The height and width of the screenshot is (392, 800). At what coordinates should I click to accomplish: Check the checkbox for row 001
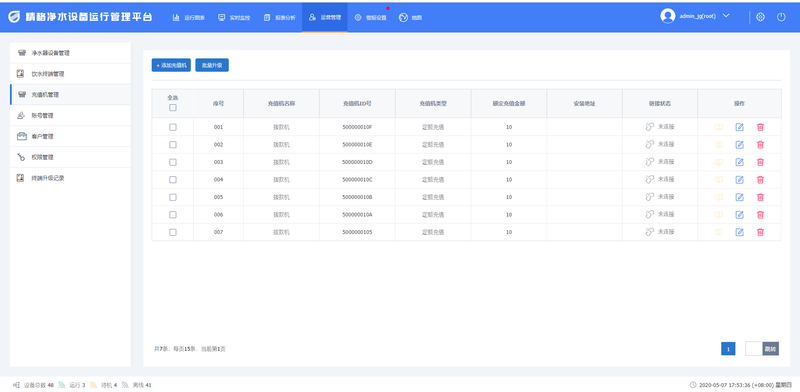point(173,127)
